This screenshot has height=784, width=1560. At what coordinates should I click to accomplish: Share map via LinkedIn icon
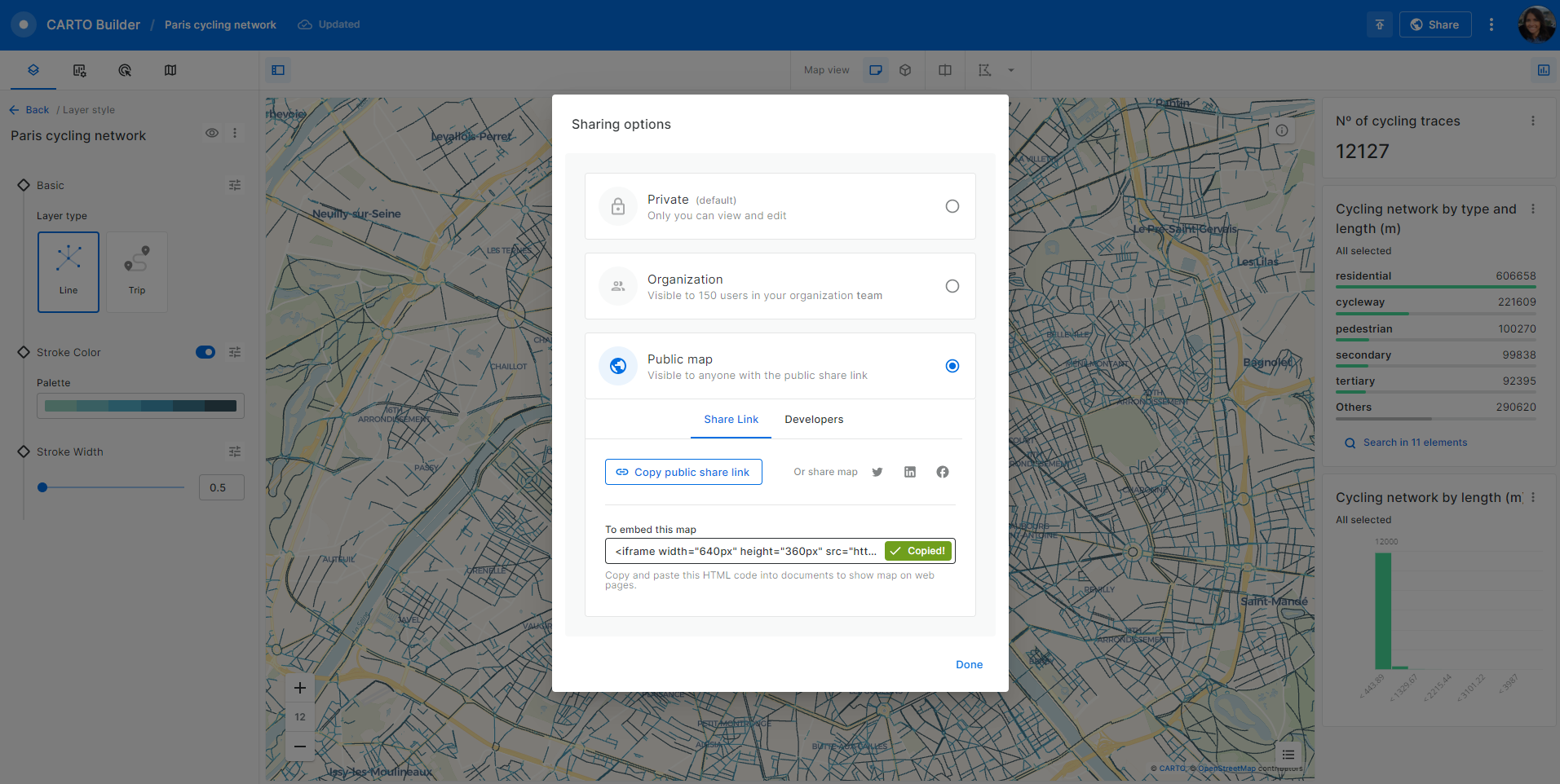(910, 472)
